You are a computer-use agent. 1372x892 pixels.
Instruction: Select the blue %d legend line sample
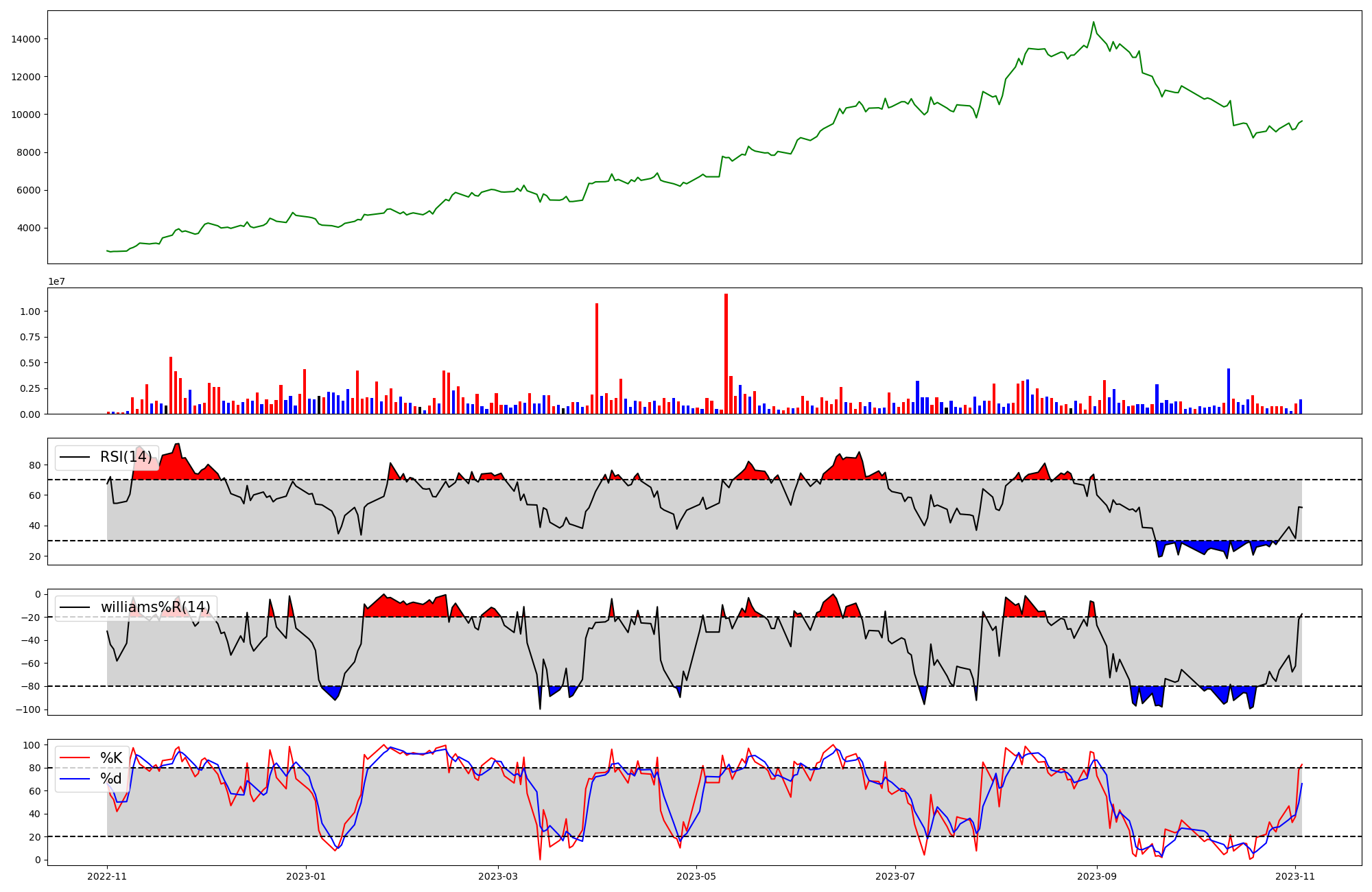click(x=75, y=779)
